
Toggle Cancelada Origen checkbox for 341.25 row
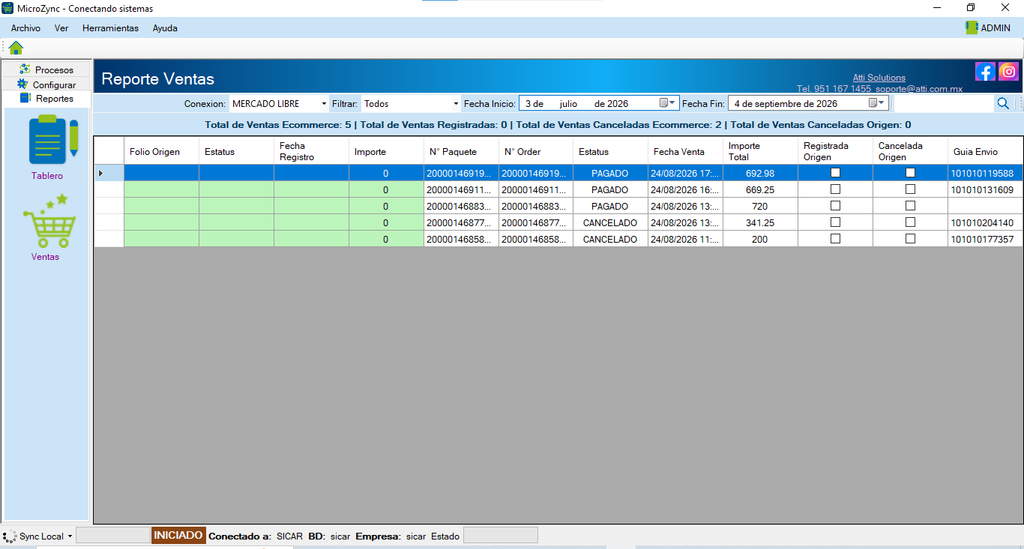coord(910,223)
